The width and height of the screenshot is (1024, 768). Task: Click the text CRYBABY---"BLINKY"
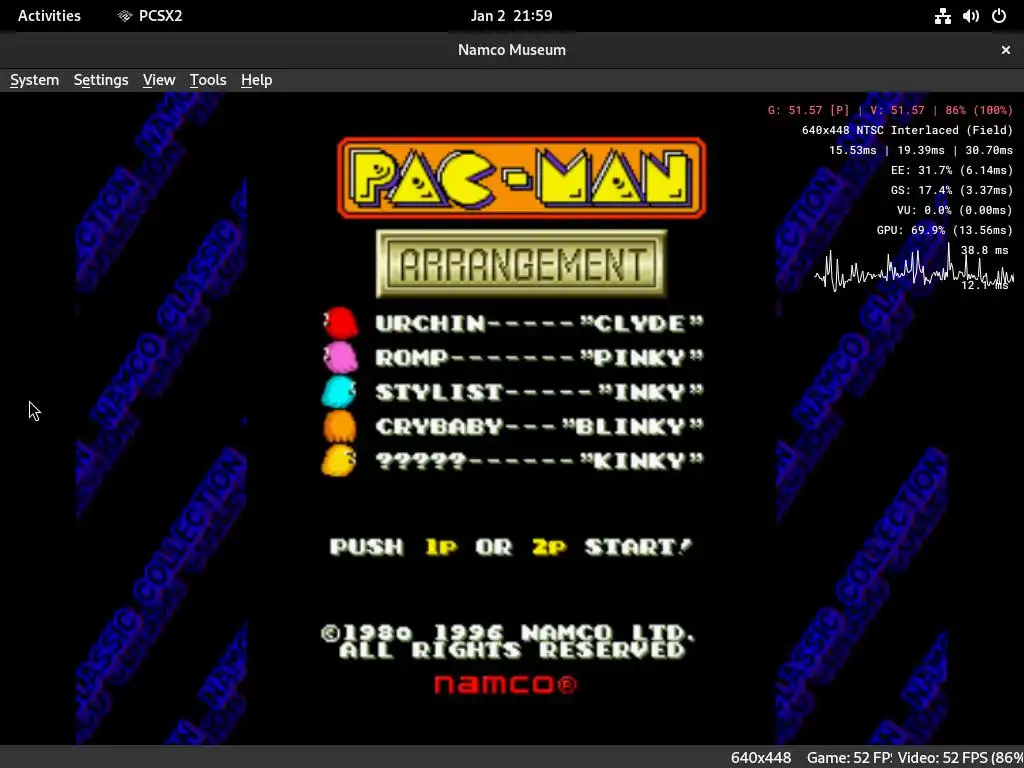click(x=539, y=426)
